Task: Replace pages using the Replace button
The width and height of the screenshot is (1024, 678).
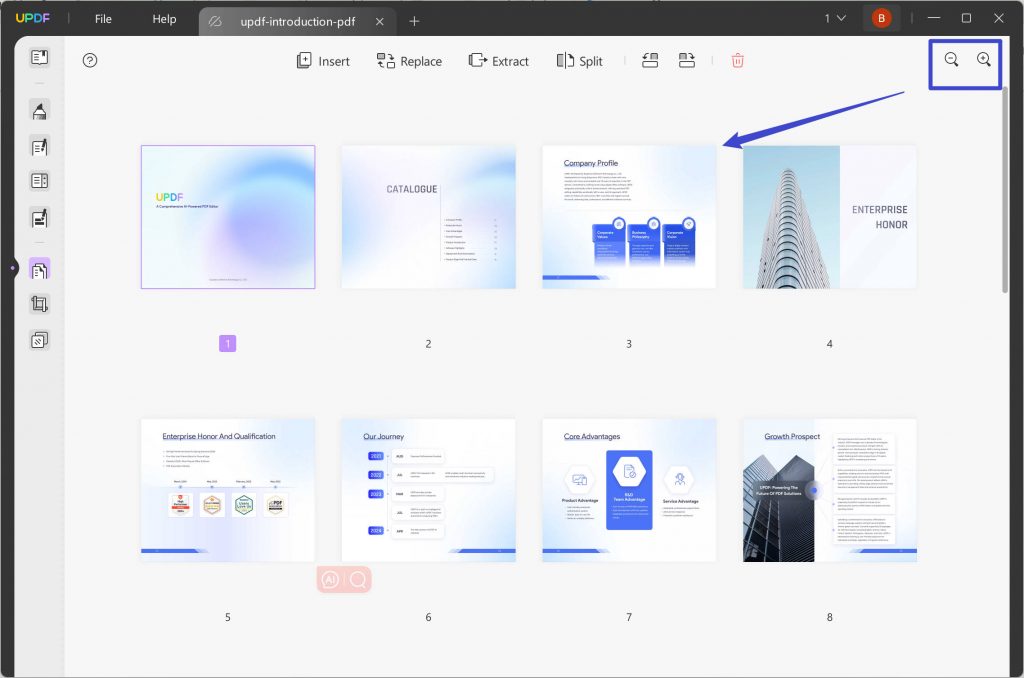Action: [409, 61]
